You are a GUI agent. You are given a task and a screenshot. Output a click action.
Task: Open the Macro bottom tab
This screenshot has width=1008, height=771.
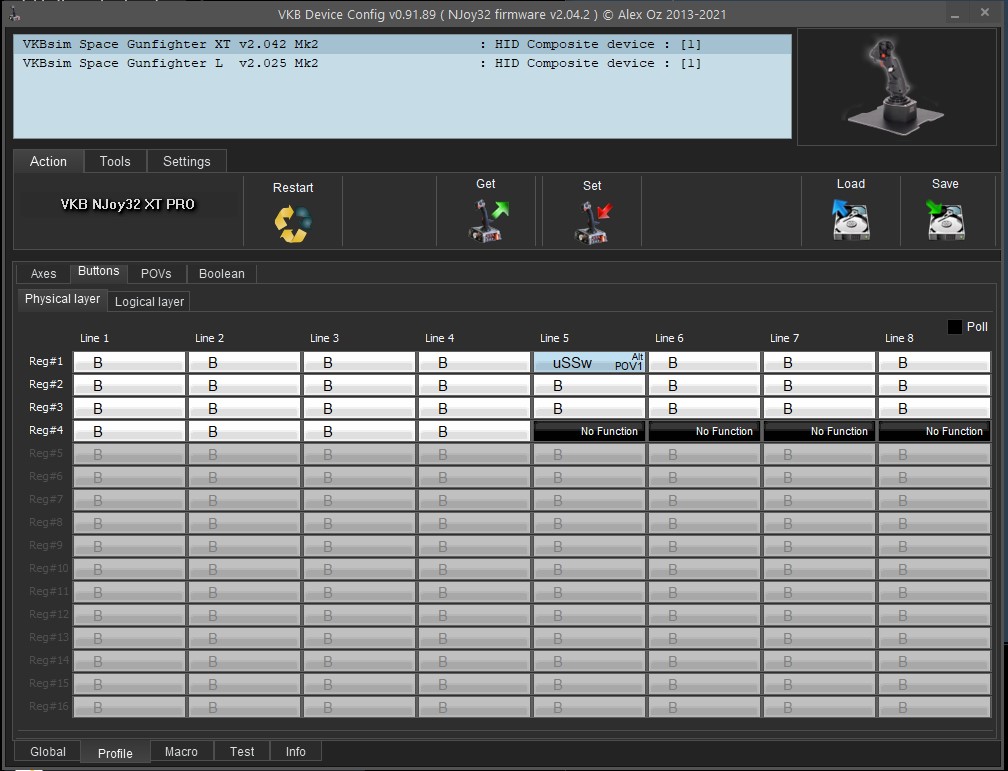point(181,752)
